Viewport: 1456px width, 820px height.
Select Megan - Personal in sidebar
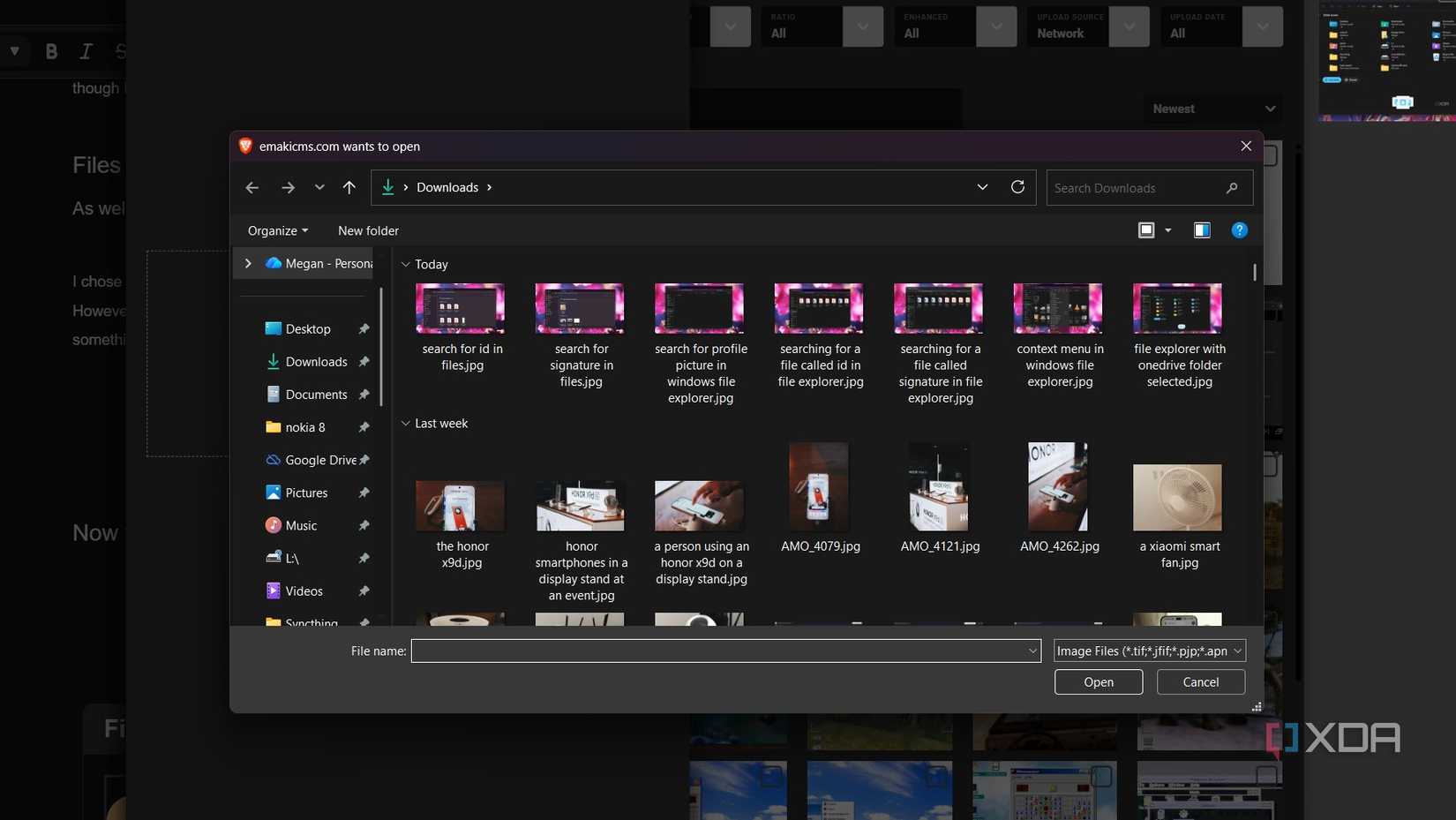click(x=319, y=263)
